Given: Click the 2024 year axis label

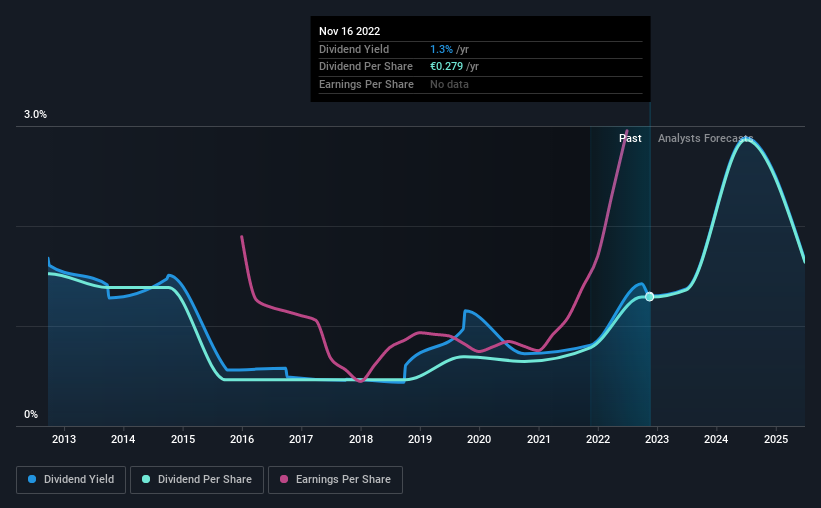Looking at the screenshot, I should [x=716, y=439].
